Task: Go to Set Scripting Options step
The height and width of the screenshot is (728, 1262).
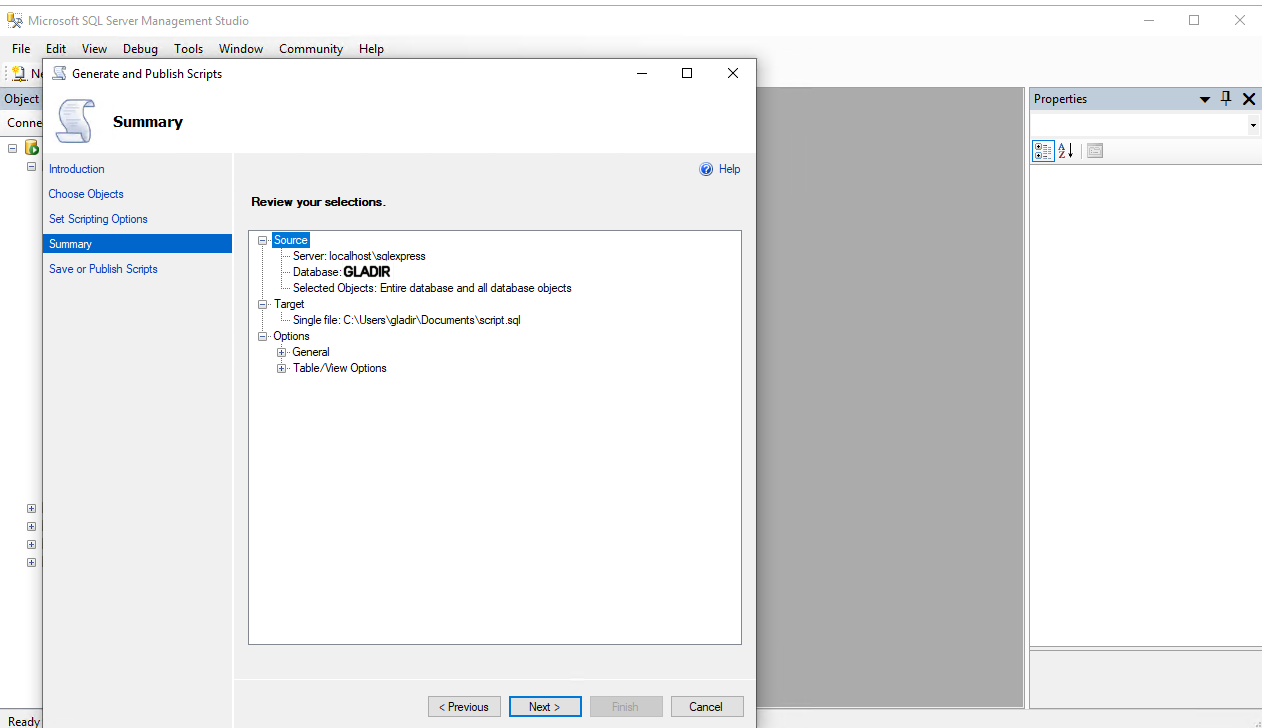Action: click(x=98, y=219)
